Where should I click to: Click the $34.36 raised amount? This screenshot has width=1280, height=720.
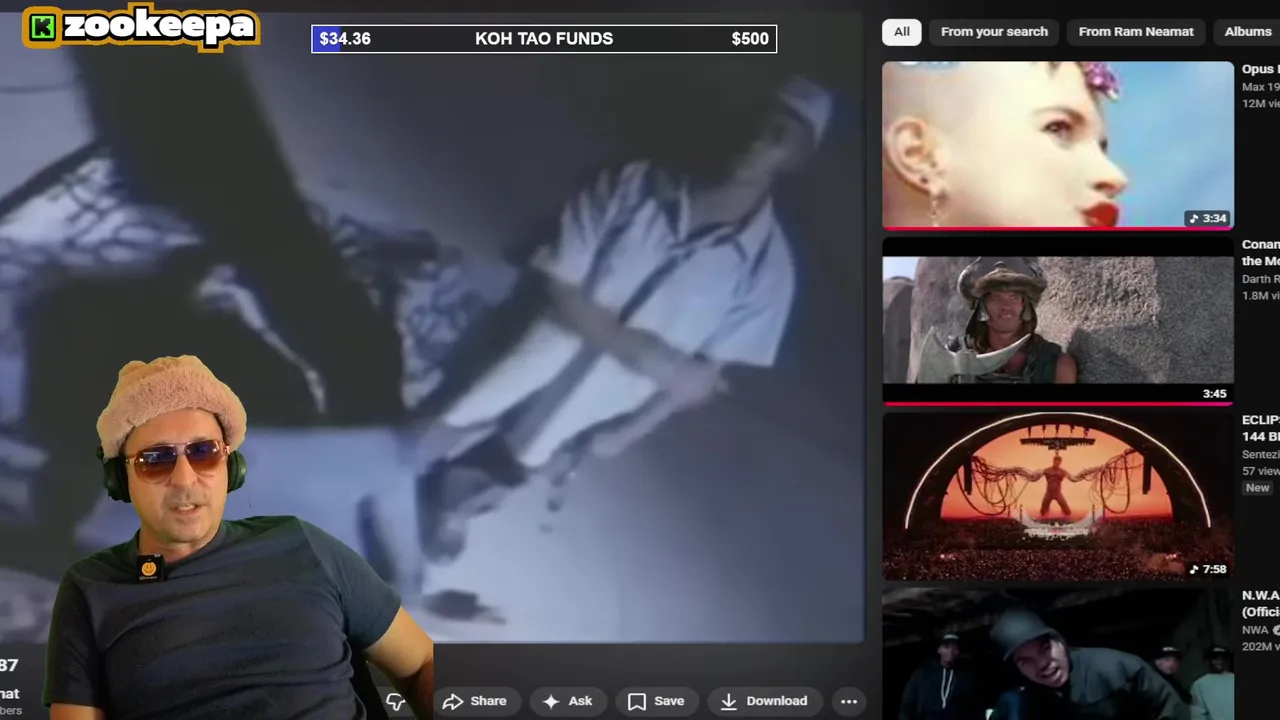345,39
